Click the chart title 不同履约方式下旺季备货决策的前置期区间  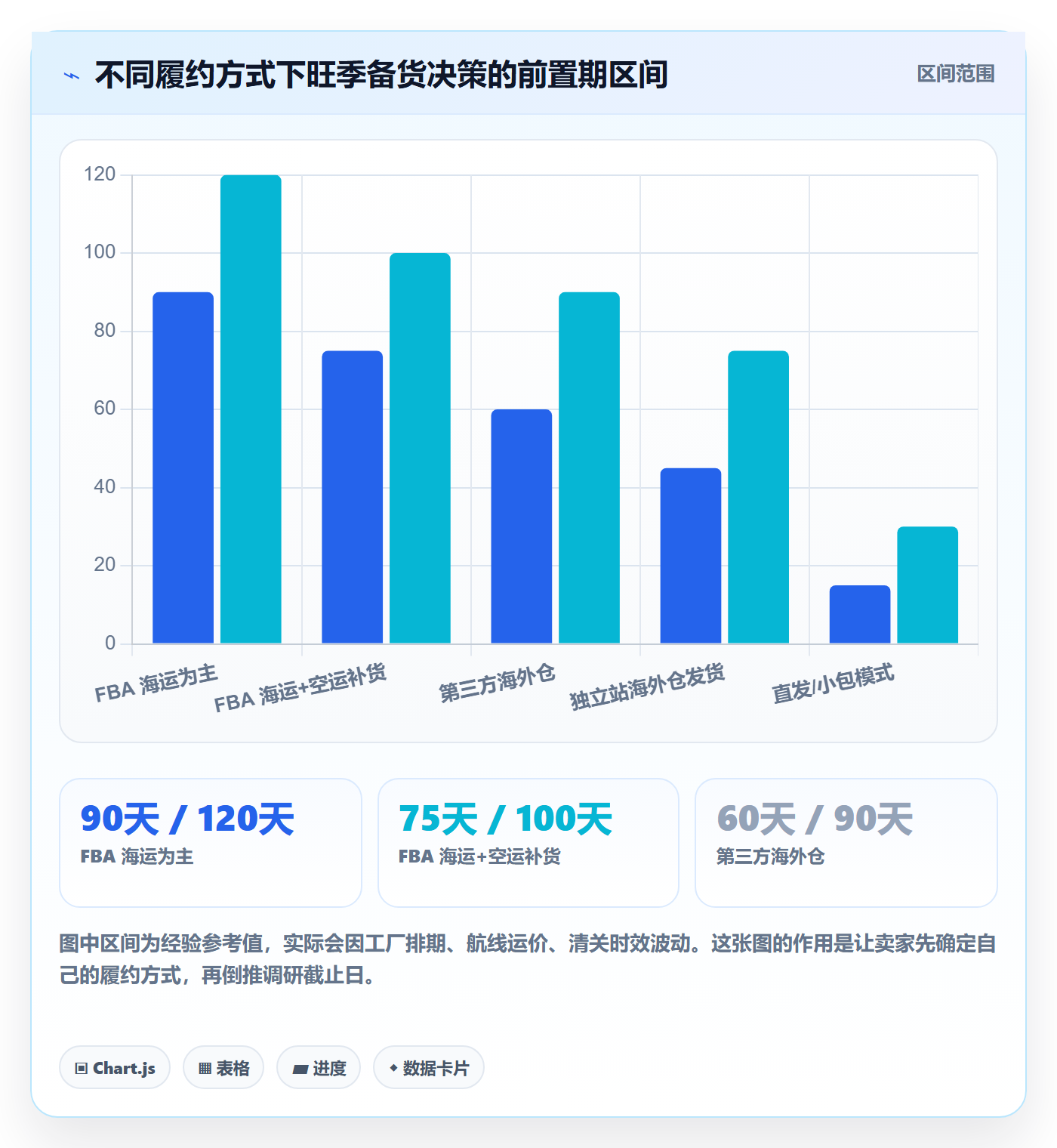[381, 75]
